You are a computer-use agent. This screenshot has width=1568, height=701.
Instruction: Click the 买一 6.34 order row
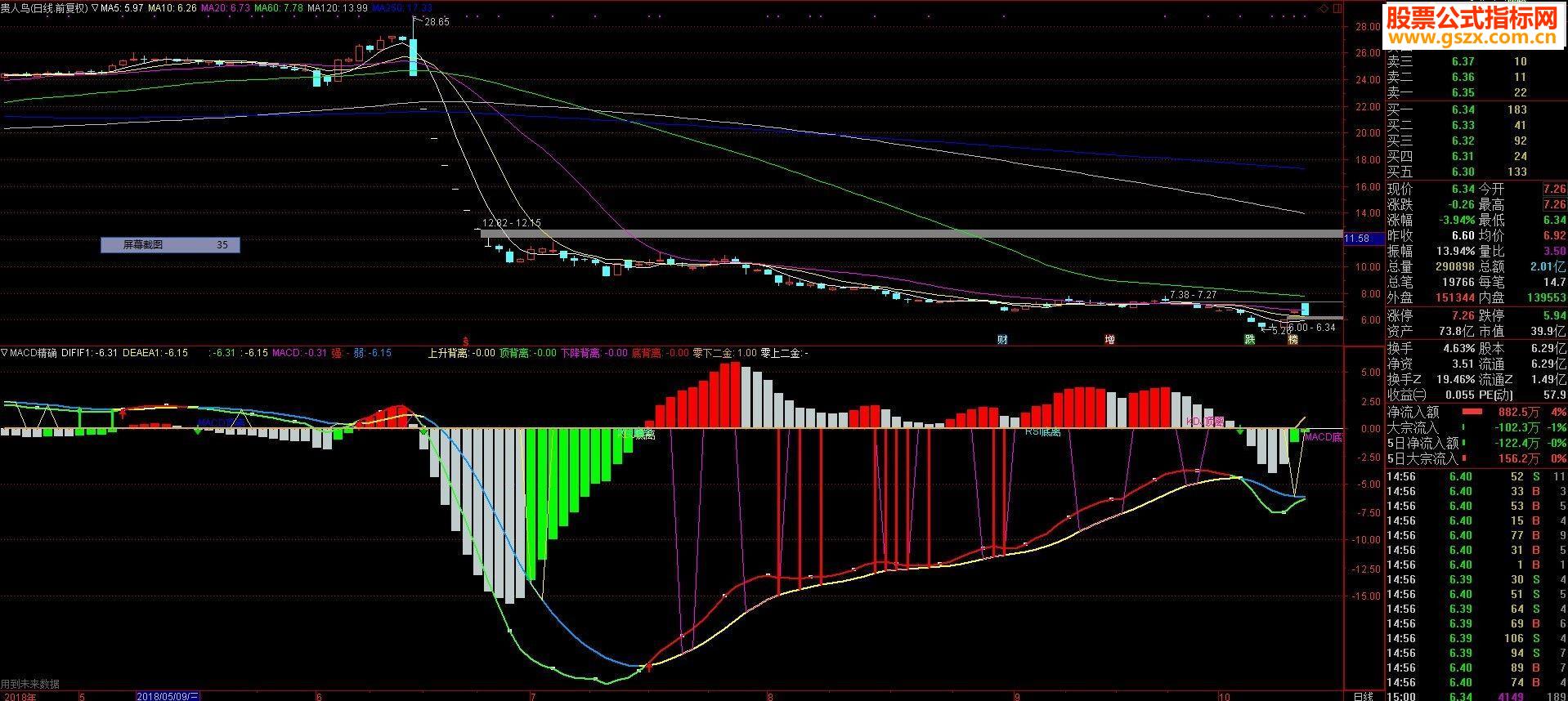tap(1476, 109)
